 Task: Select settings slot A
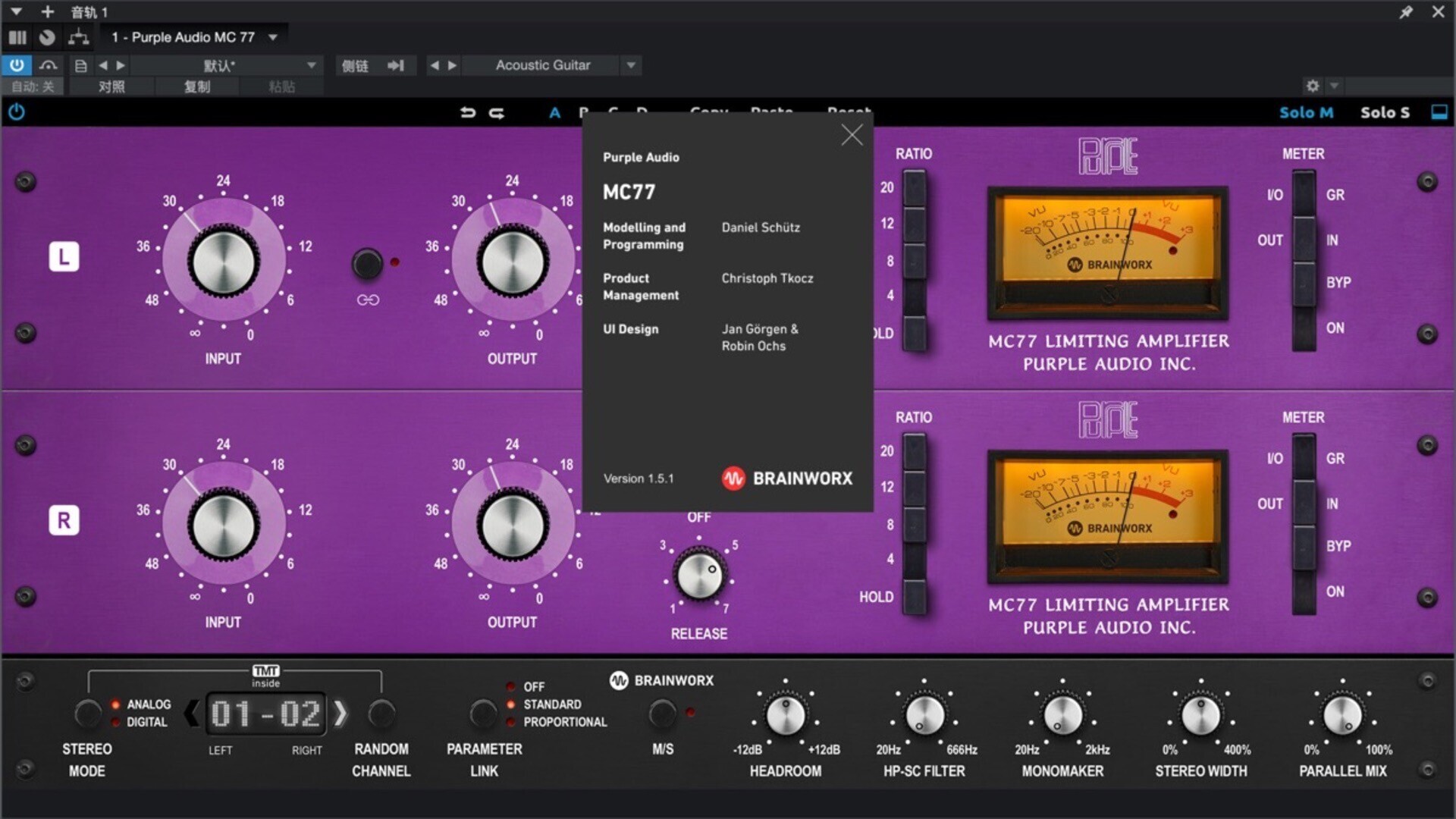554,112
